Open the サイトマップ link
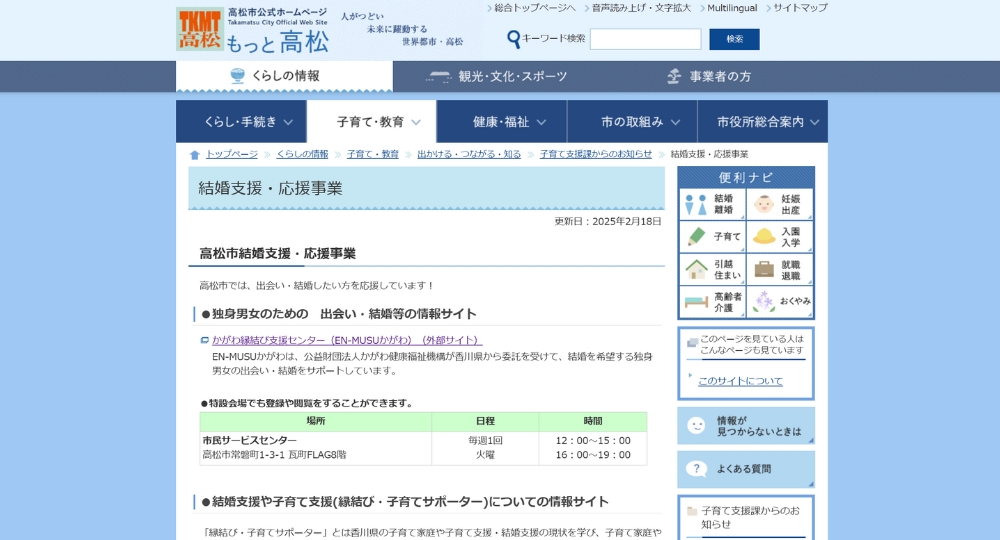This screenshot has height=540, width=1000. click(x=800, y=8)
